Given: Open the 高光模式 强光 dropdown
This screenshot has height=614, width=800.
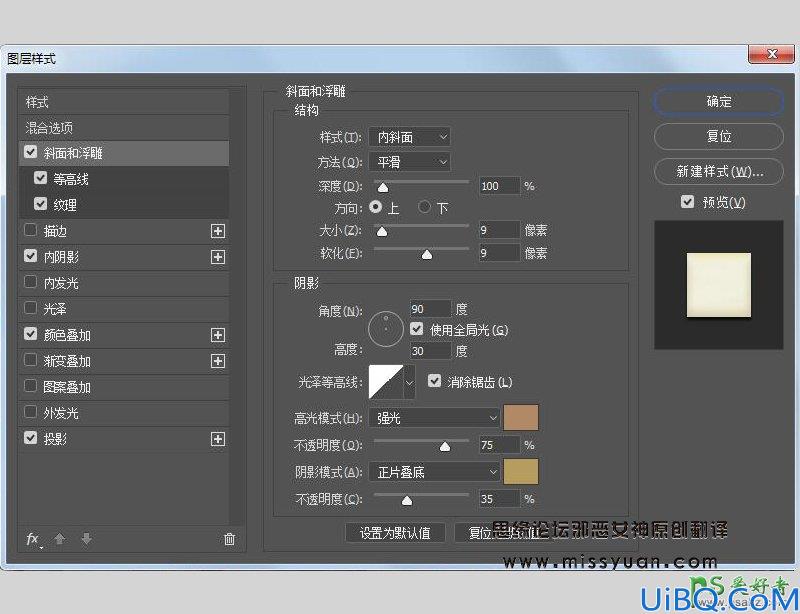Looking at the screenshot, I should point(434,418).
